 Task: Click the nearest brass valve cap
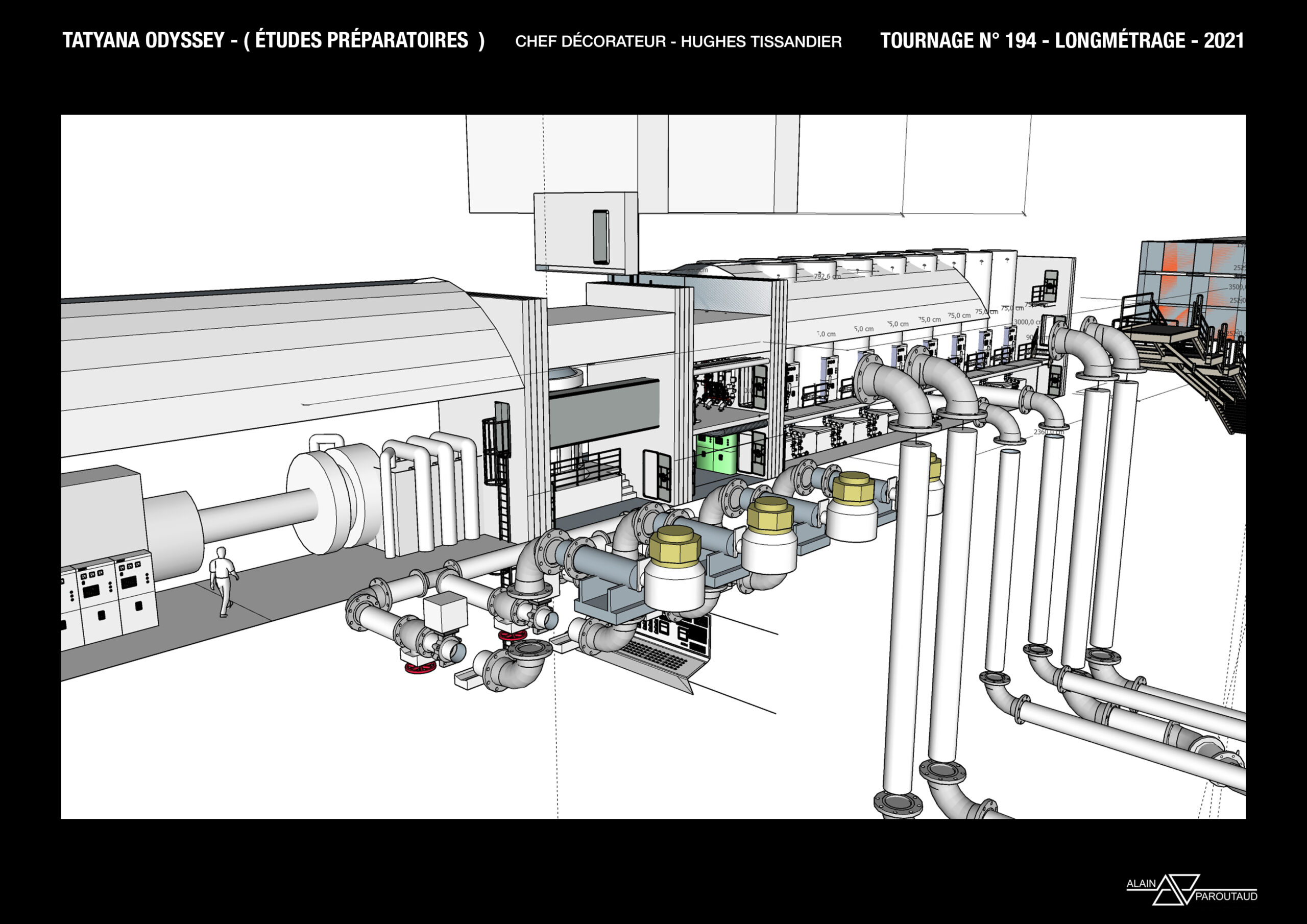click(675, 547)
